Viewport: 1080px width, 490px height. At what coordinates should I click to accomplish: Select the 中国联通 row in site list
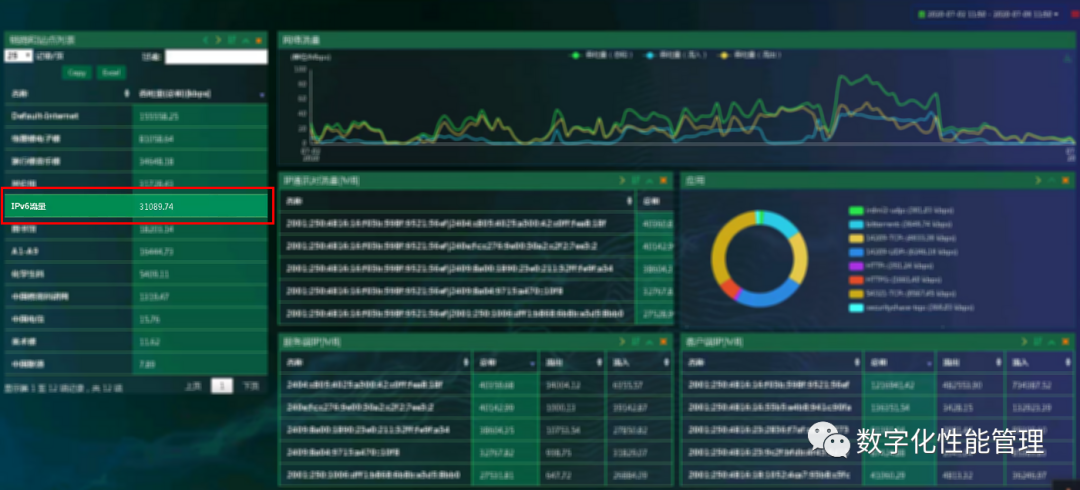click(x=136, y=363)
